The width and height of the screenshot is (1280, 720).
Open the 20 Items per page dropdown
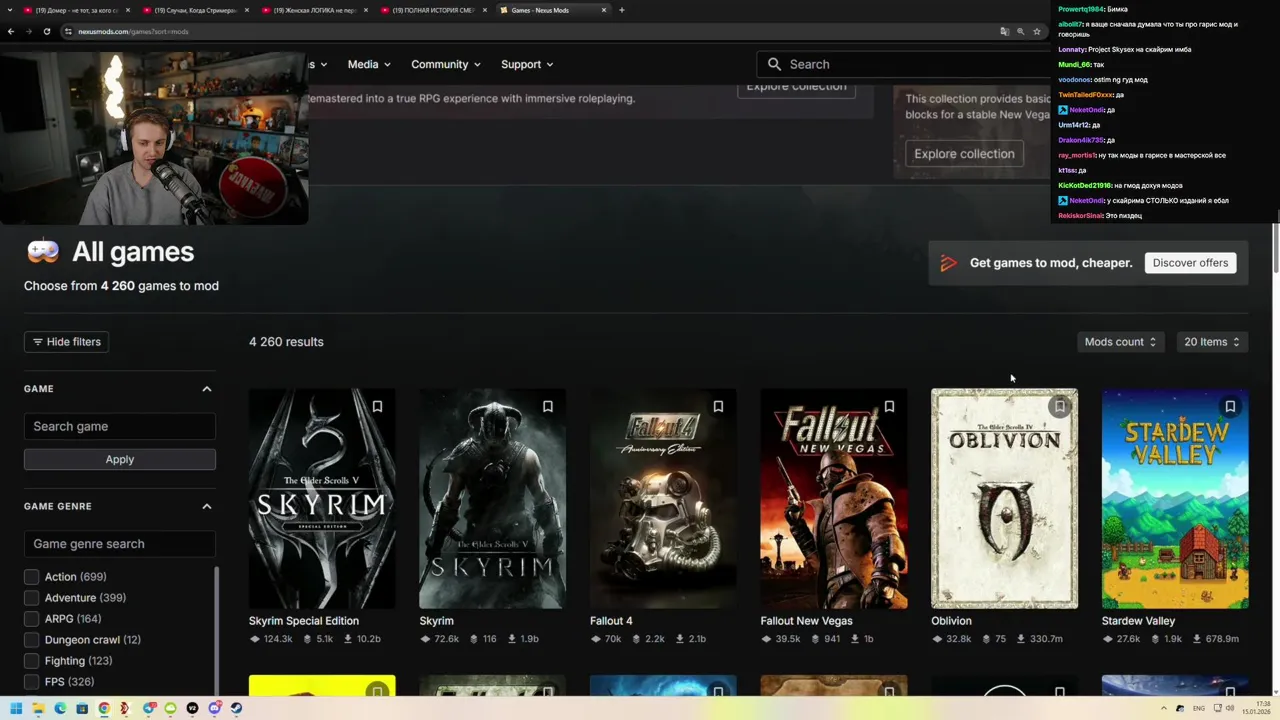click(1211, 342)
